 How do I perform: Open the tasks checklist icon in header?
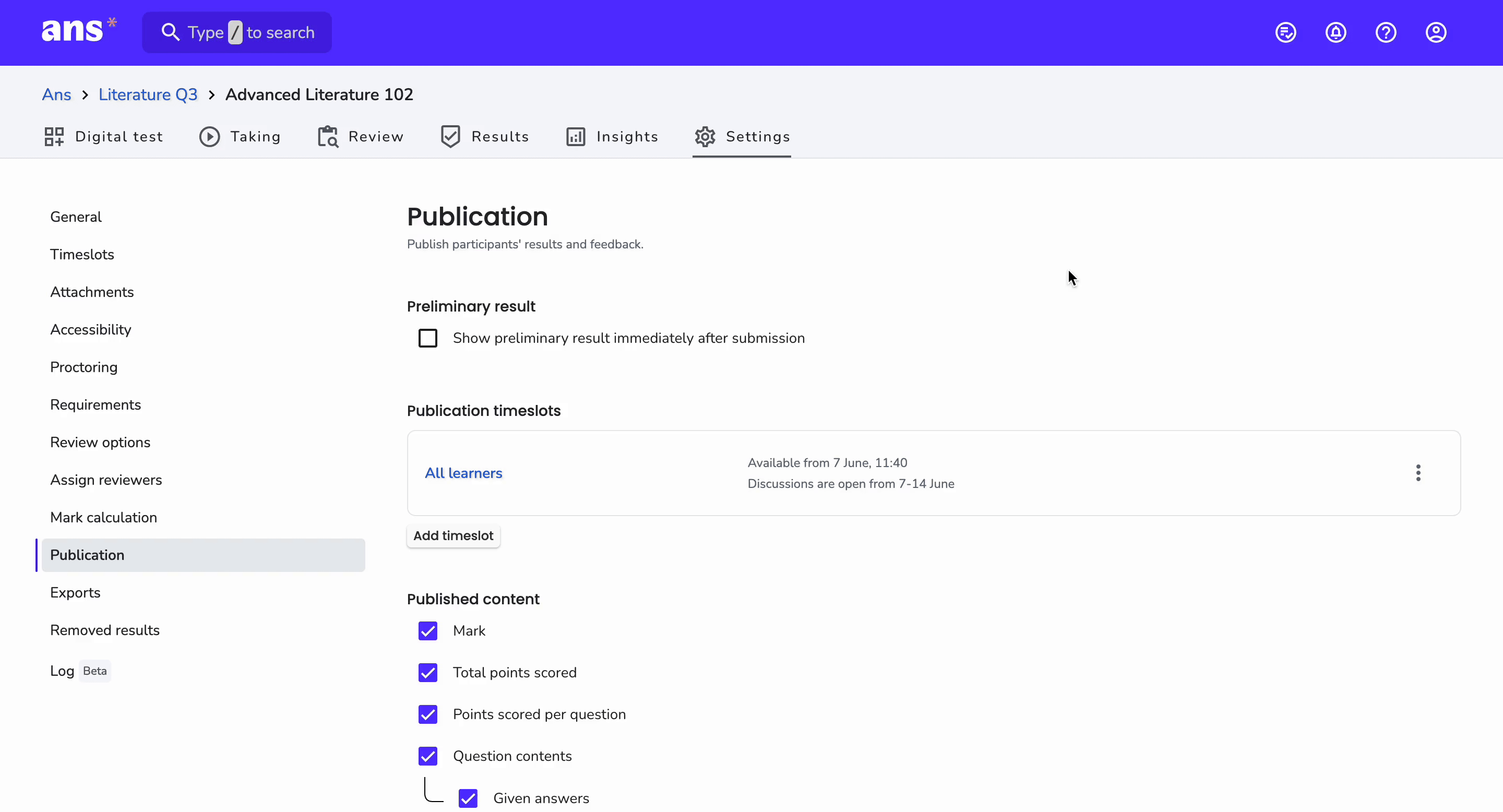(1285, 33)
